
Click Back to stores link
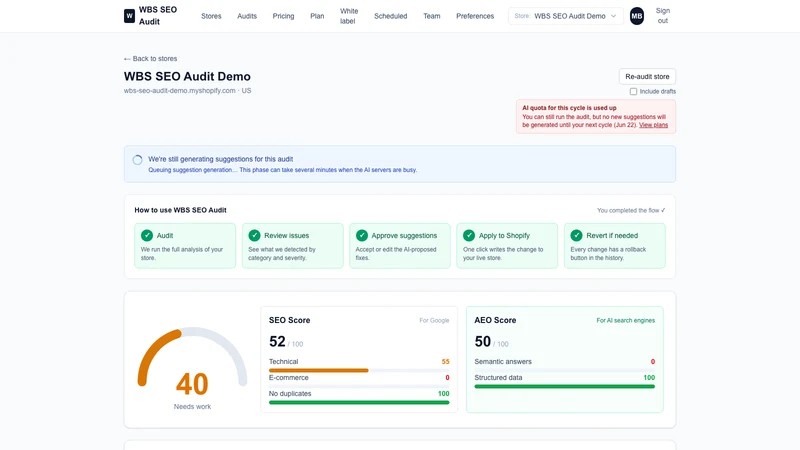tap(151, 59)
